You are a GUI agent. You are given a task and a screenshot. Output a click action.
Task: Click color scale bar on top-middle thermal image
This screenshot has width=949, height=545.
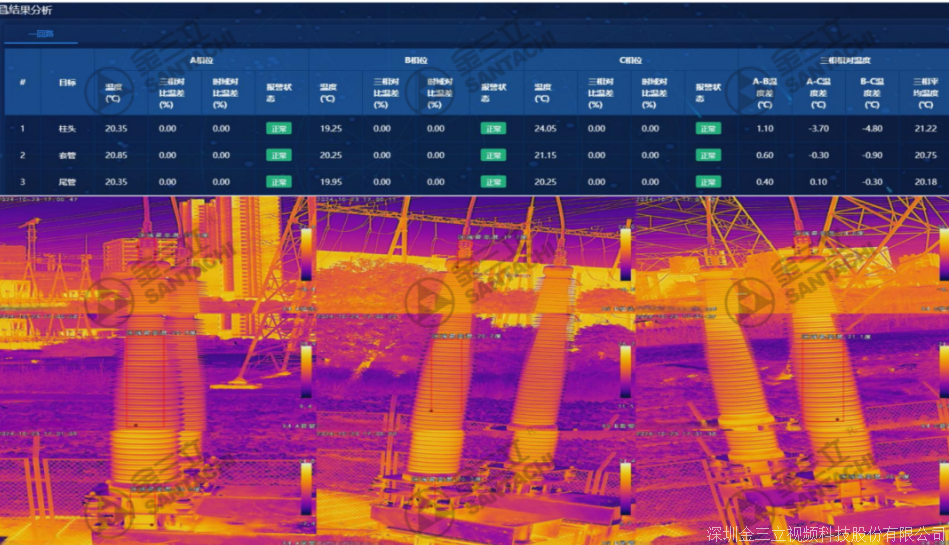point(625,254)
